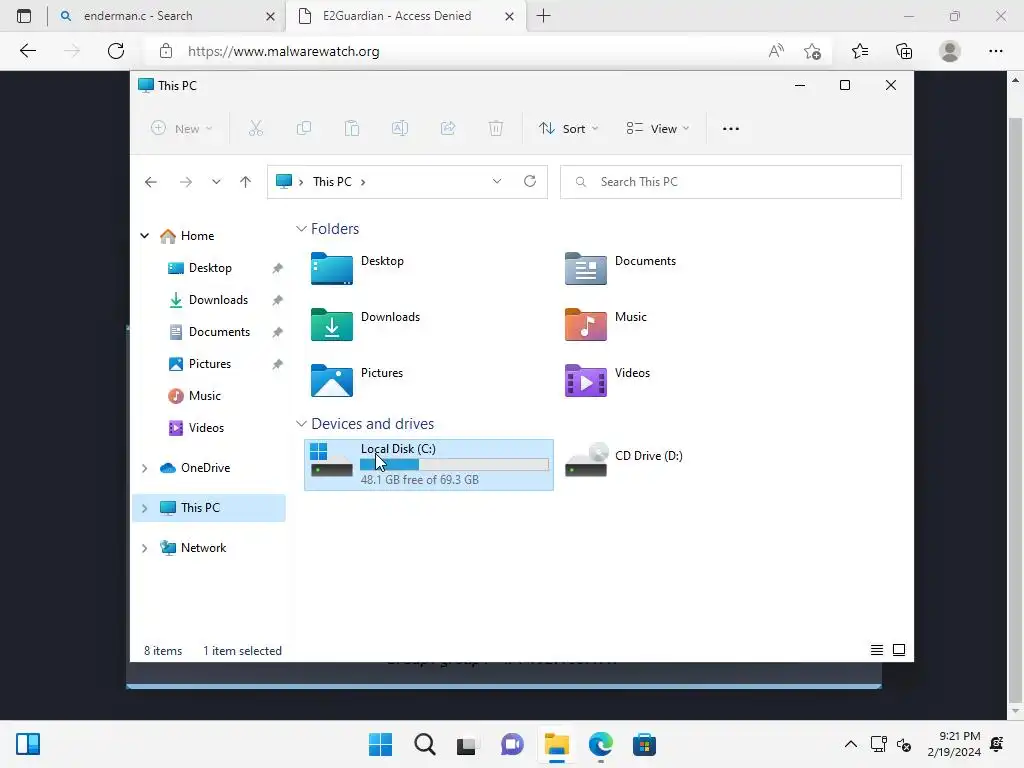The width and height of the screenshot is (1024, 768).
Task: Click the Share icon in Explorer toolbar
Action: coord(448,129)
